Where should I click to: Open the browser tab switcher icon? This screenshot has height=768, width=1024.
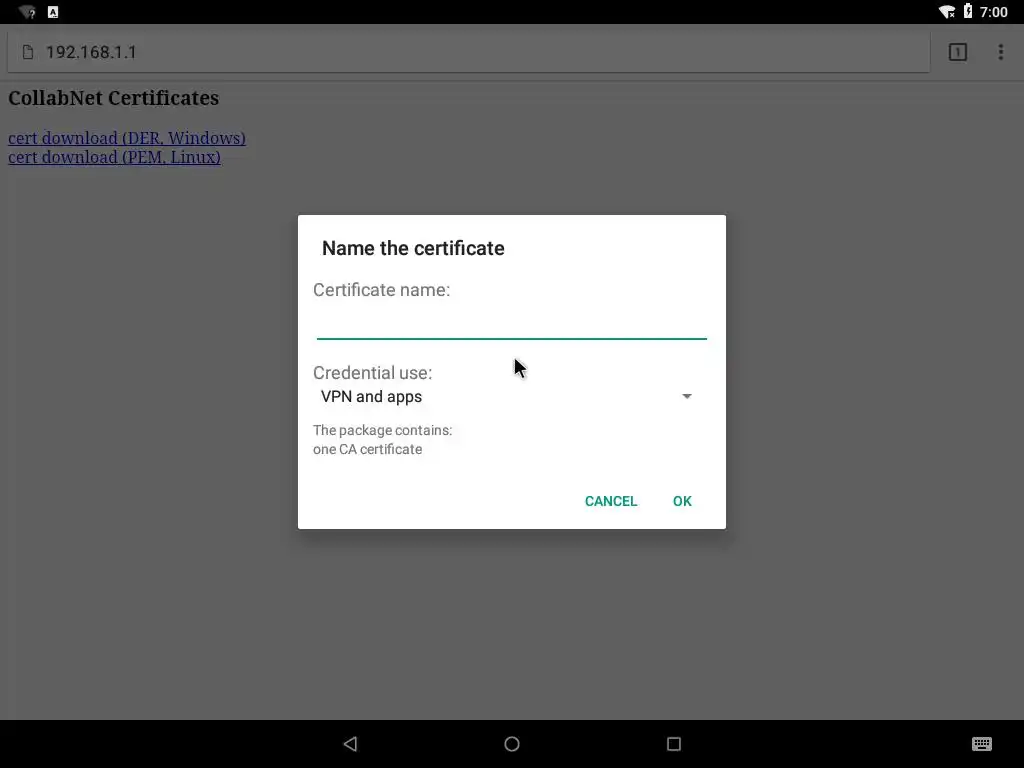click(957, 52)
